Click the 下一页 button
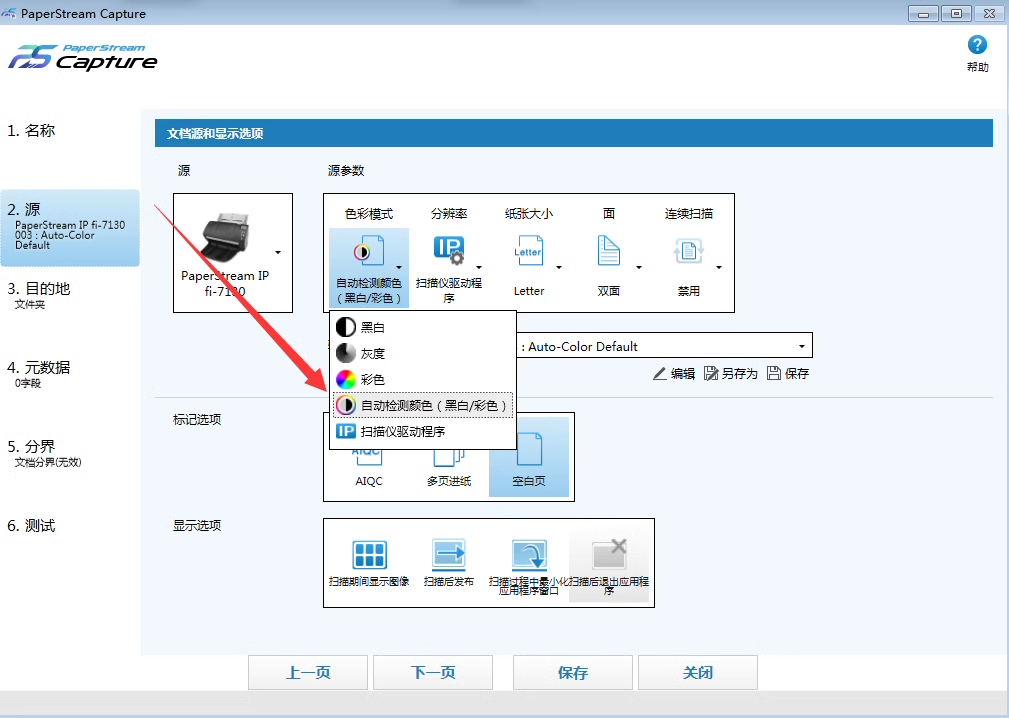 click(x=433, y=673)
